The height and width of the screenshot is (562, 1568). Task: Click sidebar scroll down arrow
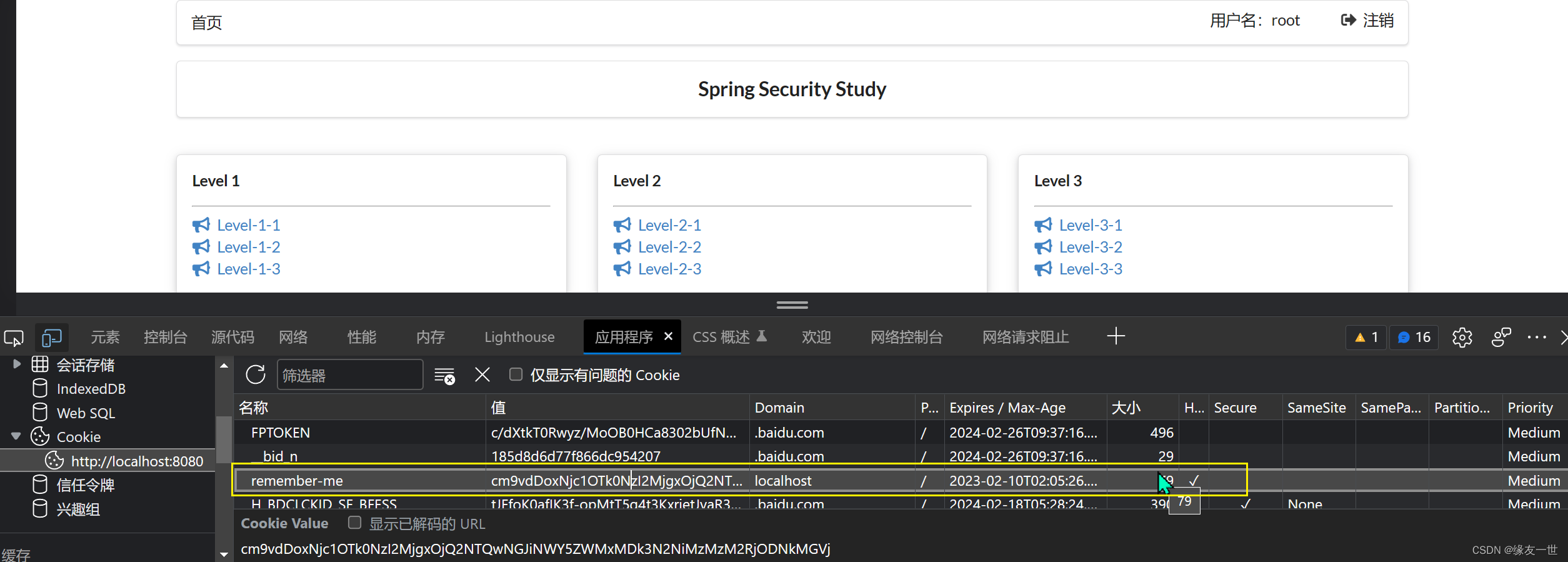(224, 554)
